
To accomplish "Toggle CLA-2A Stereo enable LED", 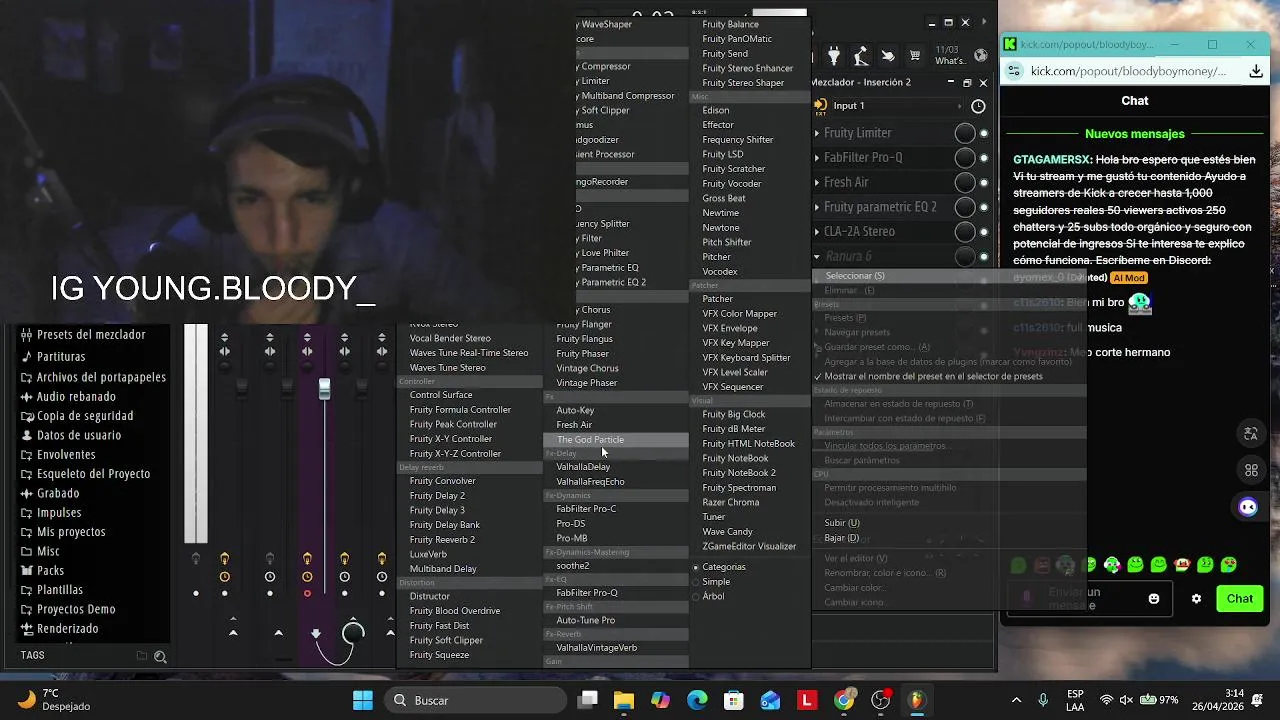I will tap(984, 232).
